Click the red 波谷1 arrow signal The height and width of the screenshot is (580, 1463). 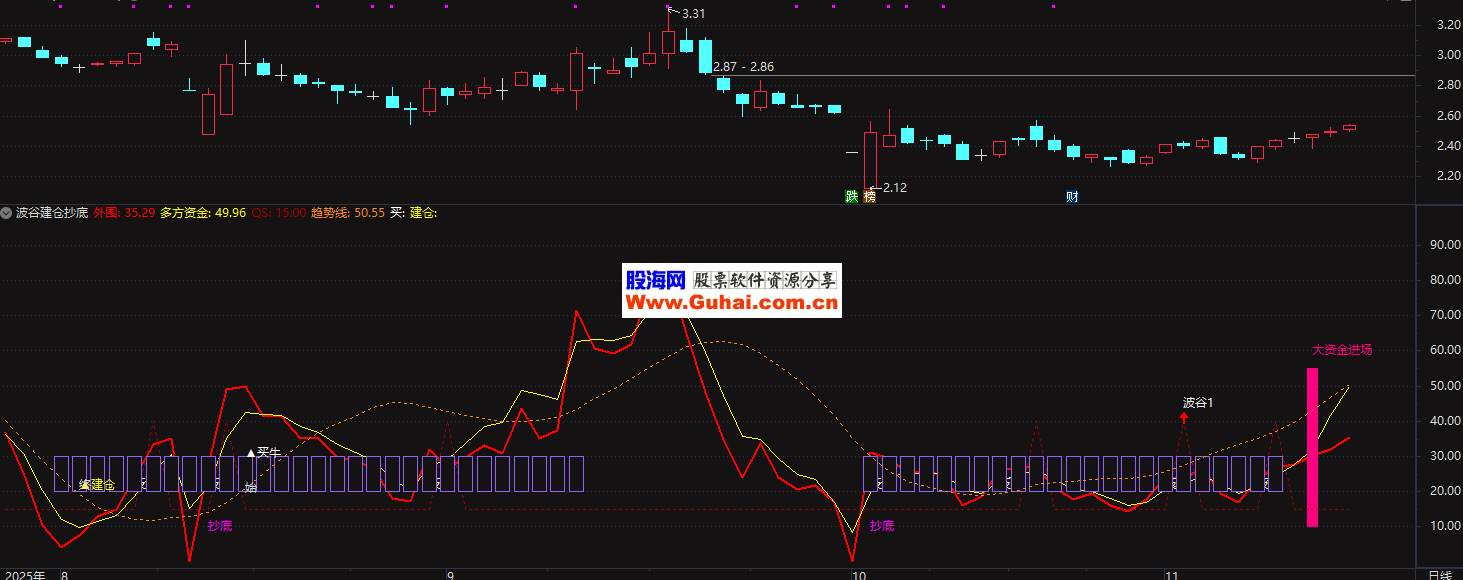1184,417
